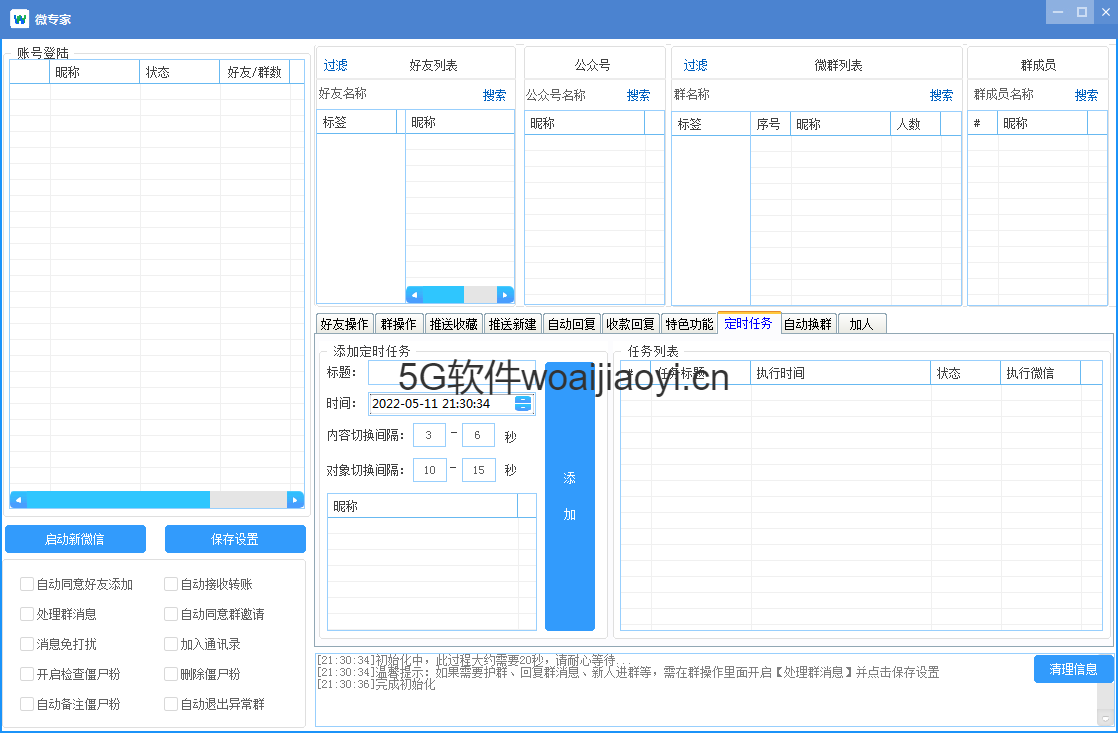Click 搜索 link beside 群名称
This screenshot has height=733, width=1118.
click(x=941, y=95)
